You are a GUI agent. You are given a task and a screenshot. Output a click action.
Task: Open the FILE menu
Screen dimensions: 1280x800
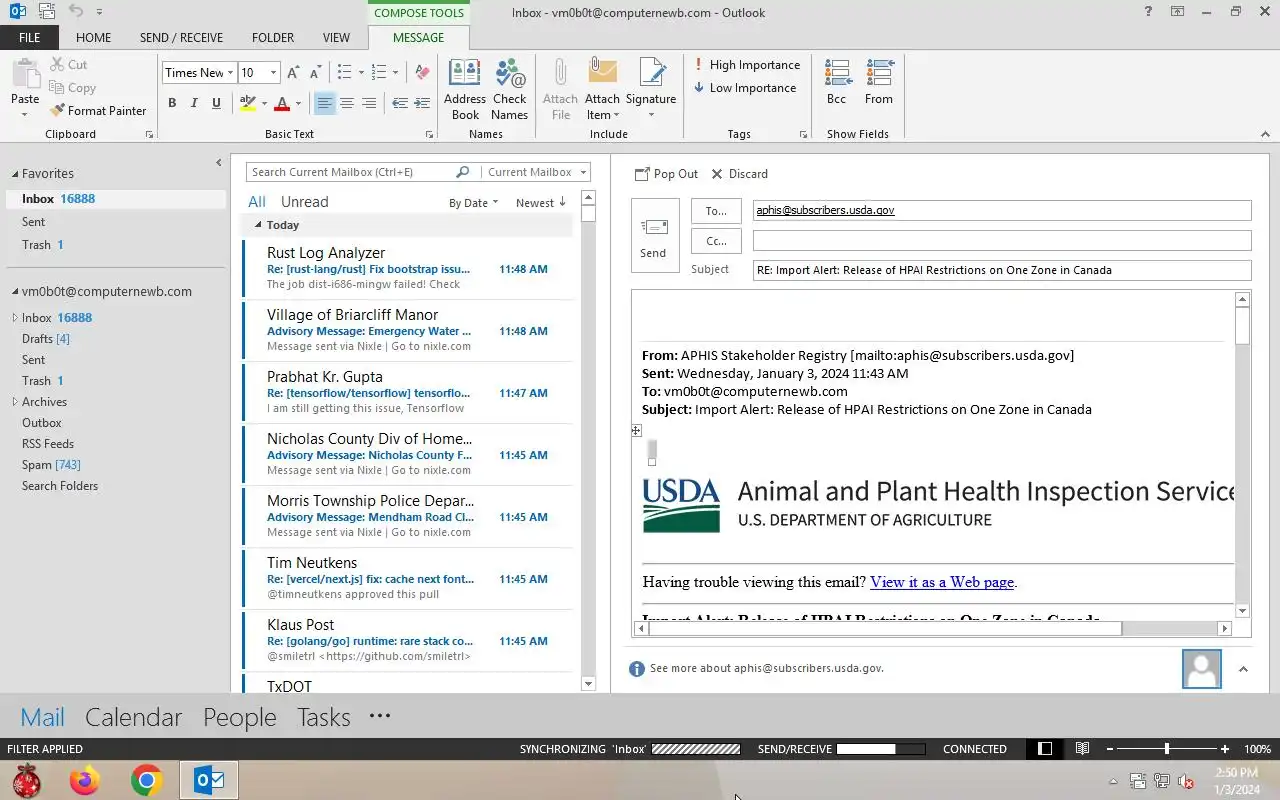point(30,38)
